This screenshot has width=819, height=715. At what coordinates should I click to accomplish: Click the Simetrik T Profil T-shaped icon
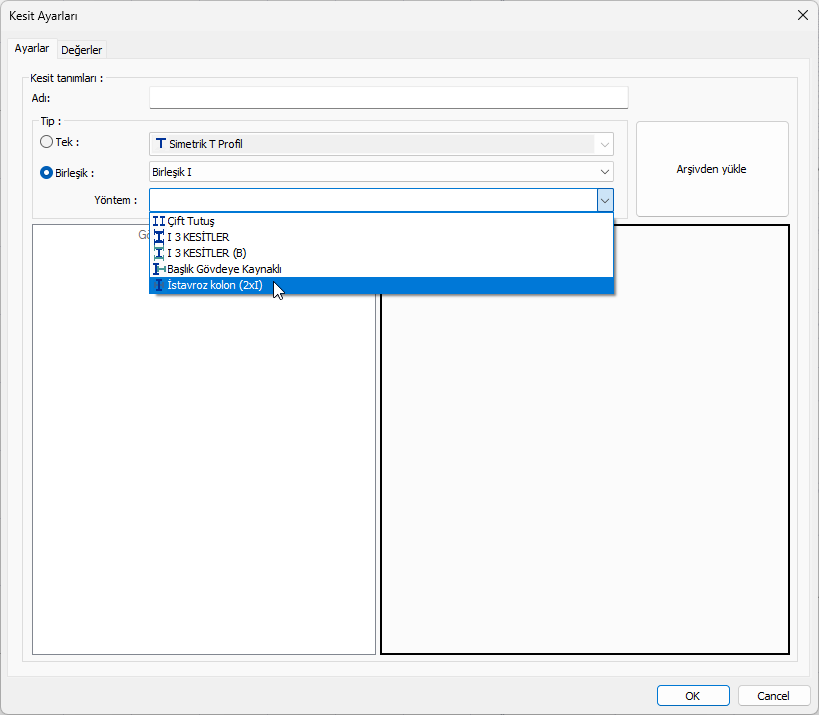[x=161, y=144]
